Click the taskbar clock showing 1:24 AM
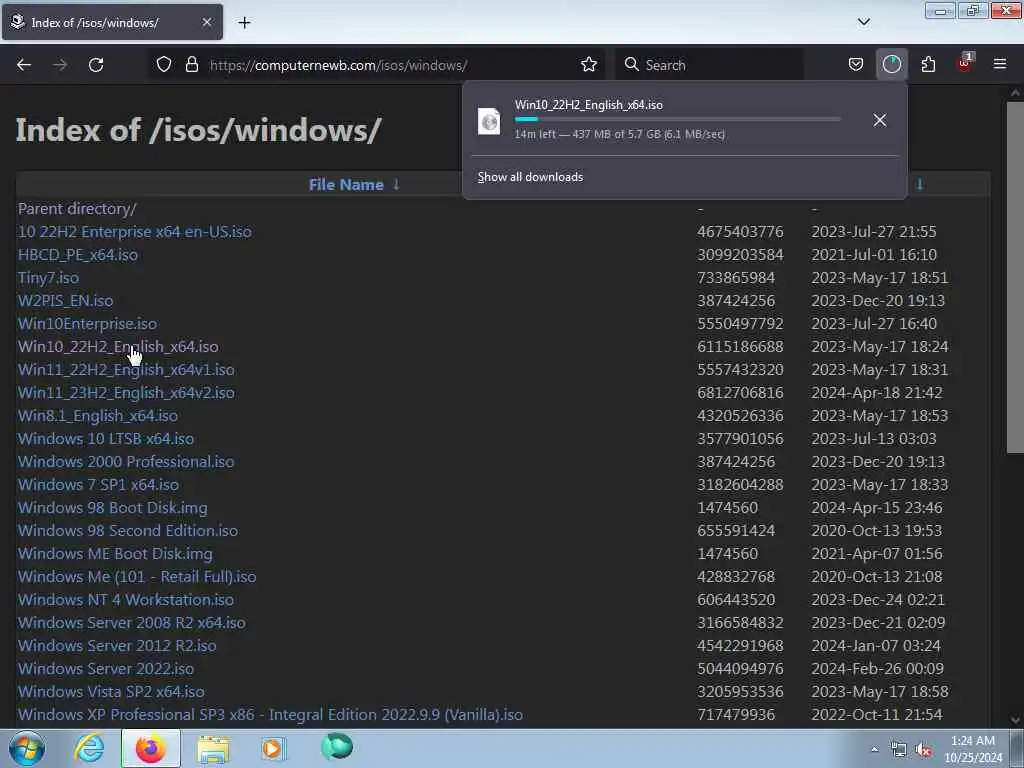 tap(973, 749)
